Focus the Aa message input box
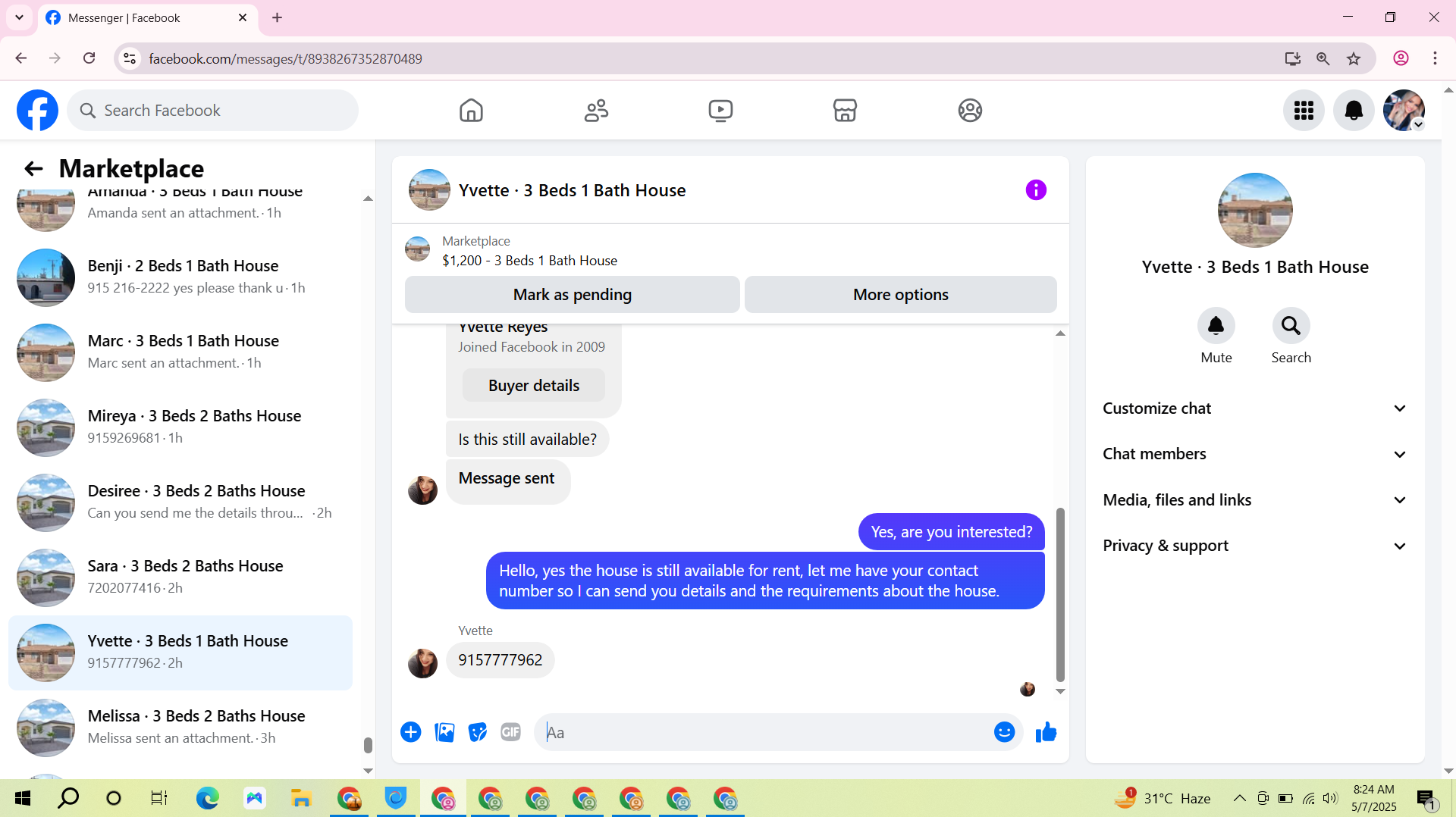Viewport: 1456px width, 817px height. 766,732
